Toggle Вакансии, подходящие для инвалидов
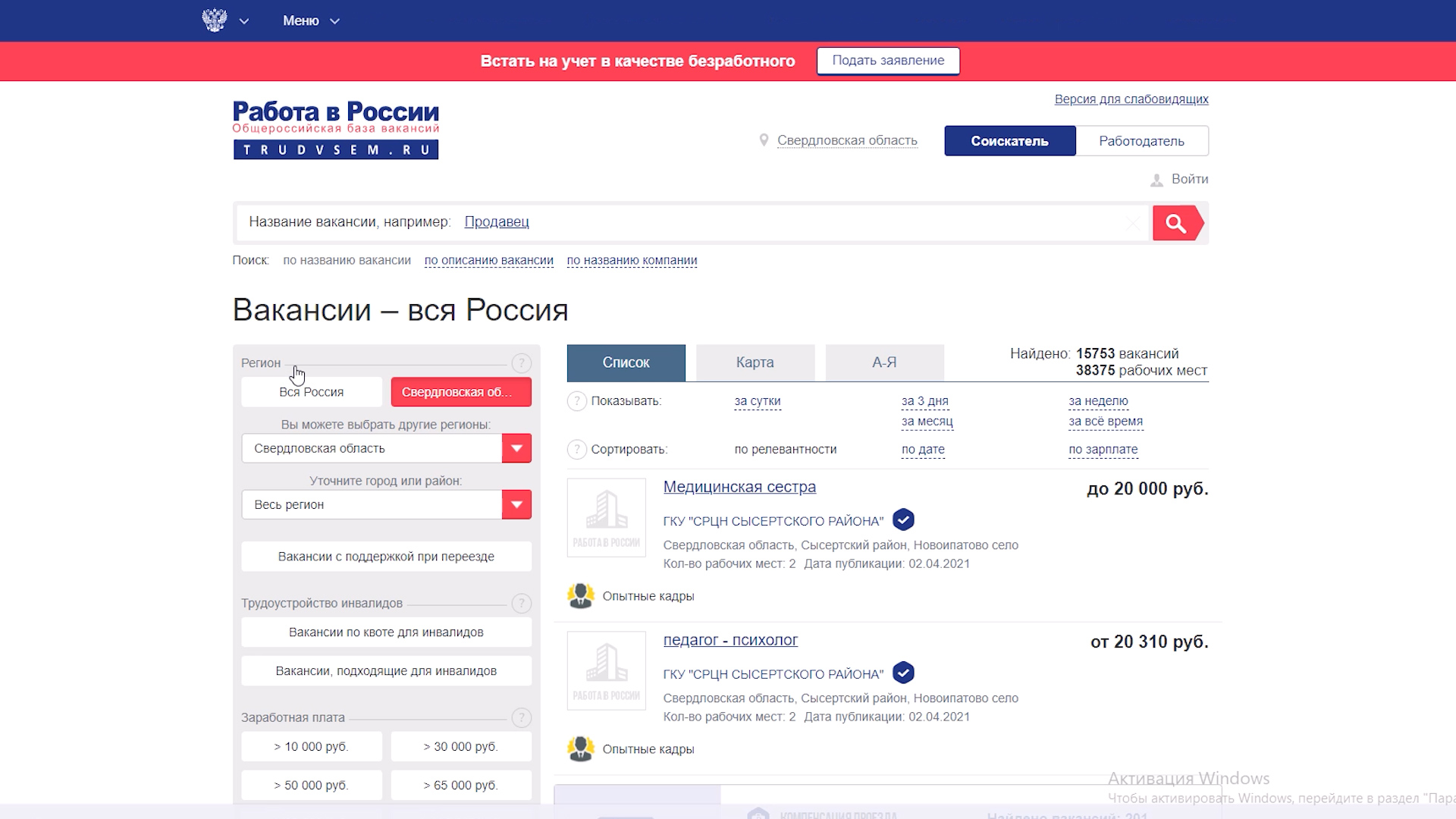Screen dimensions: 1456x819 click(386, 671)
